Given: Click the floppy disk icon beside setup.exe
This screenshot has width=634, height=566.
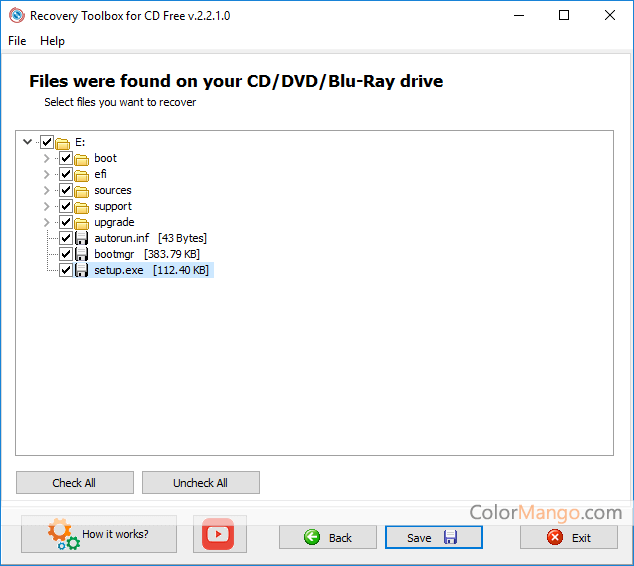Looking at the screenshot, I should [x=82, y=270].
